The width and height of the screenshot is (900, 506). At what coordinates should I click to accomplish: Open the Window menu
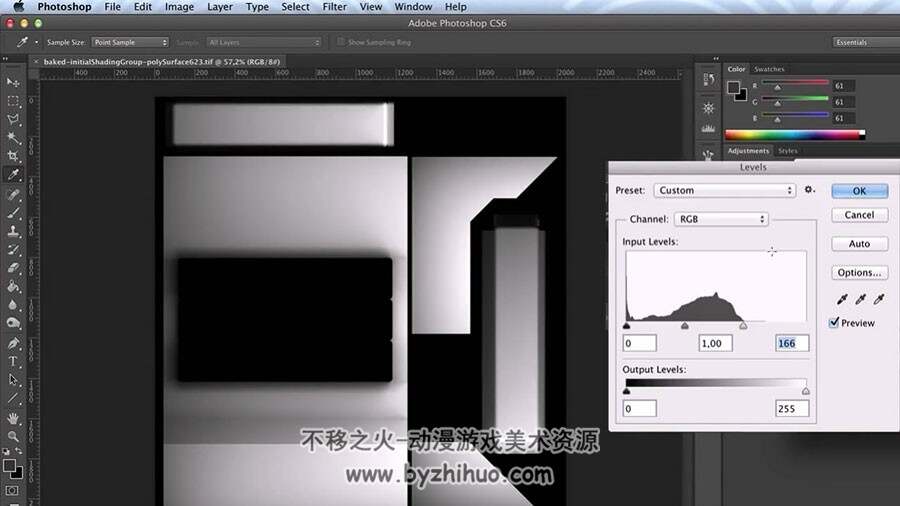413,7
